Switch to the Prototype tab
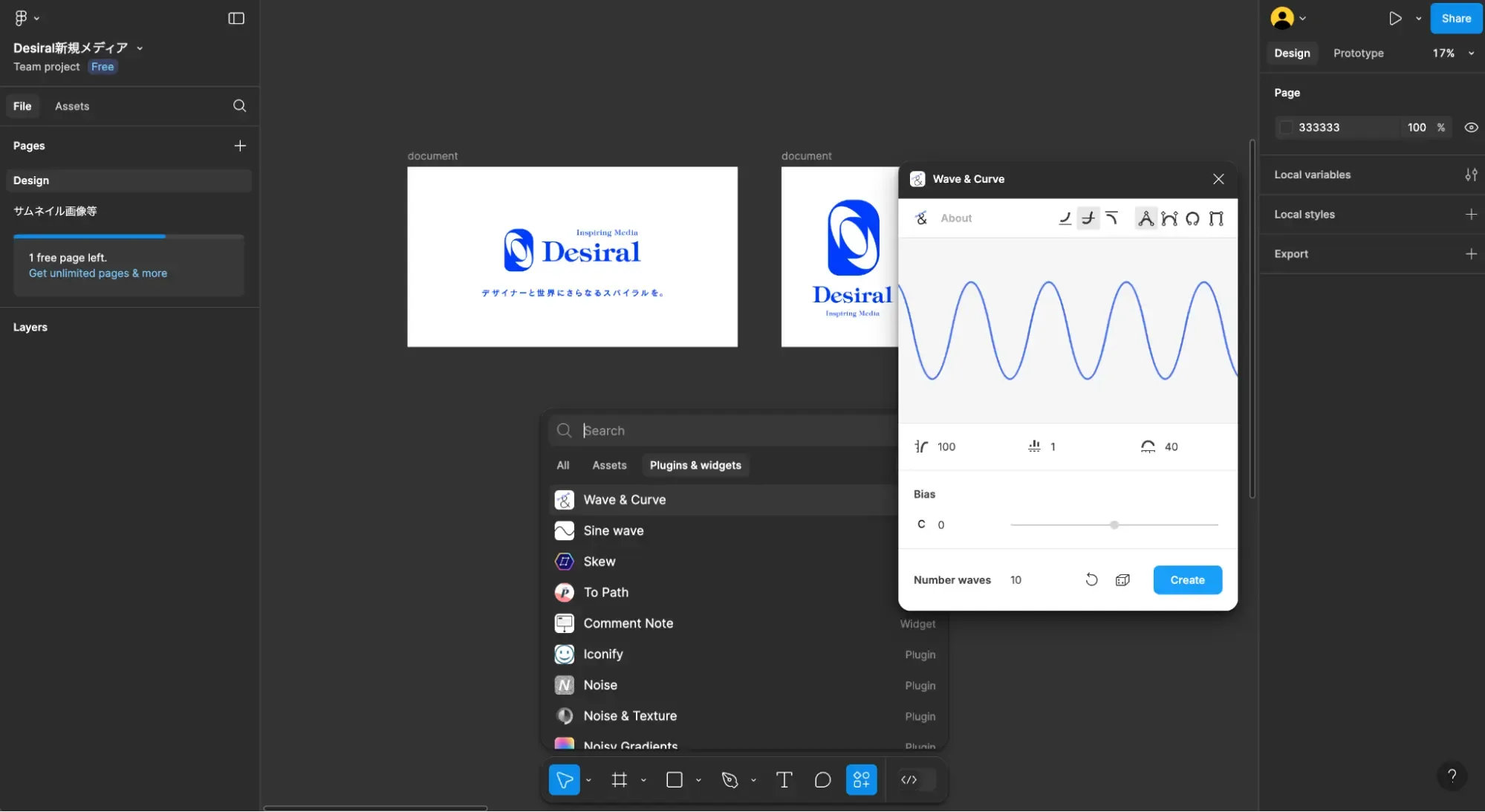 pos(1358,53)
